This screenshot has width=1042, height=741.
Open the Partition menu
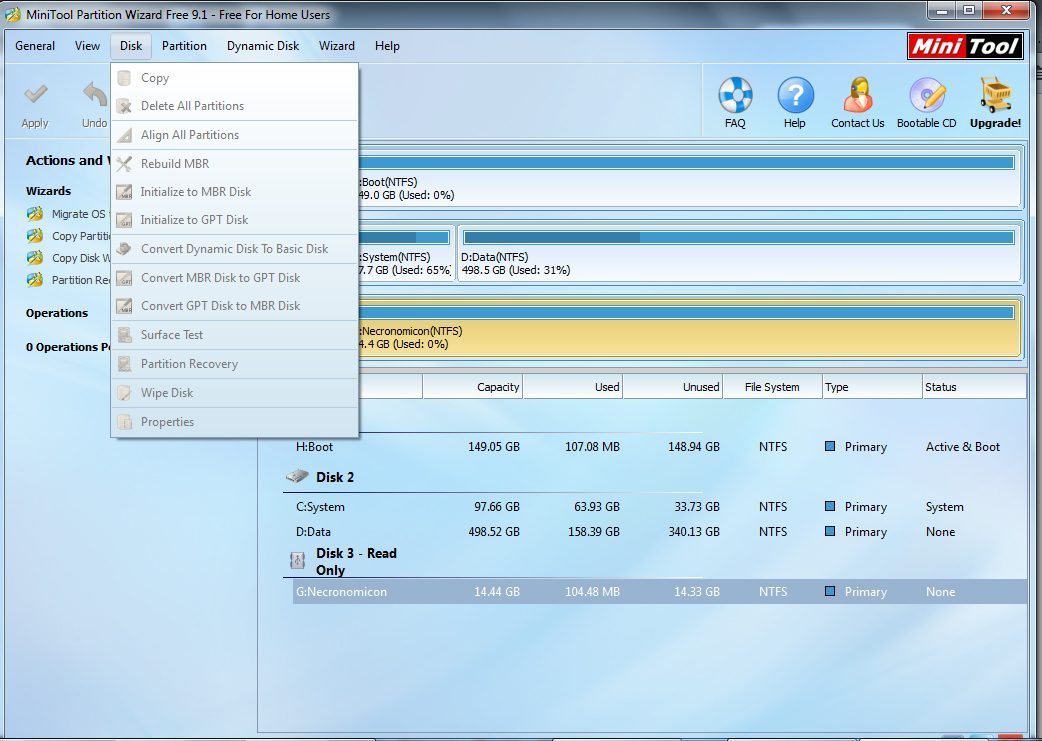184,46
